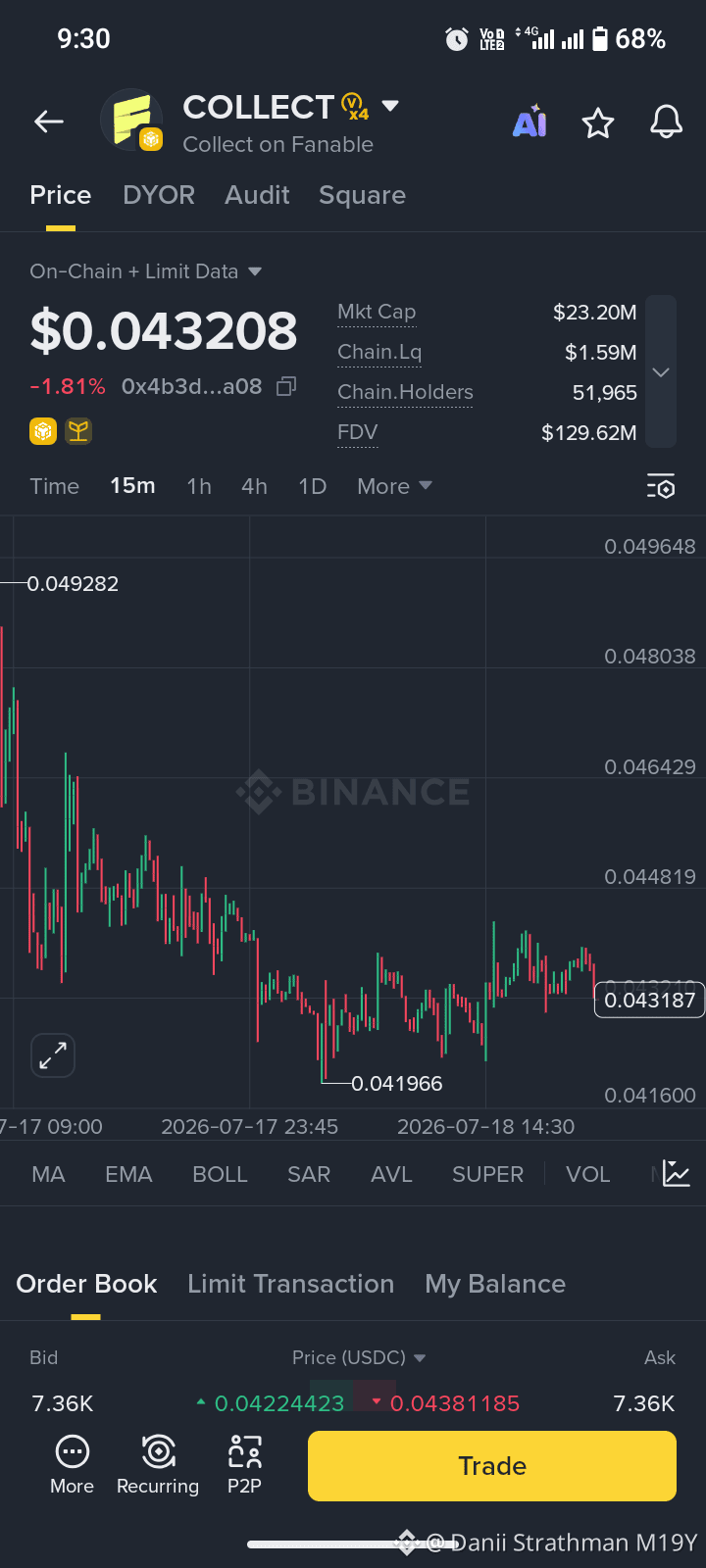Screen dimensions: 706x1568
Task: Tap the alarm clock status bar icon
Action: click(457, 39)
